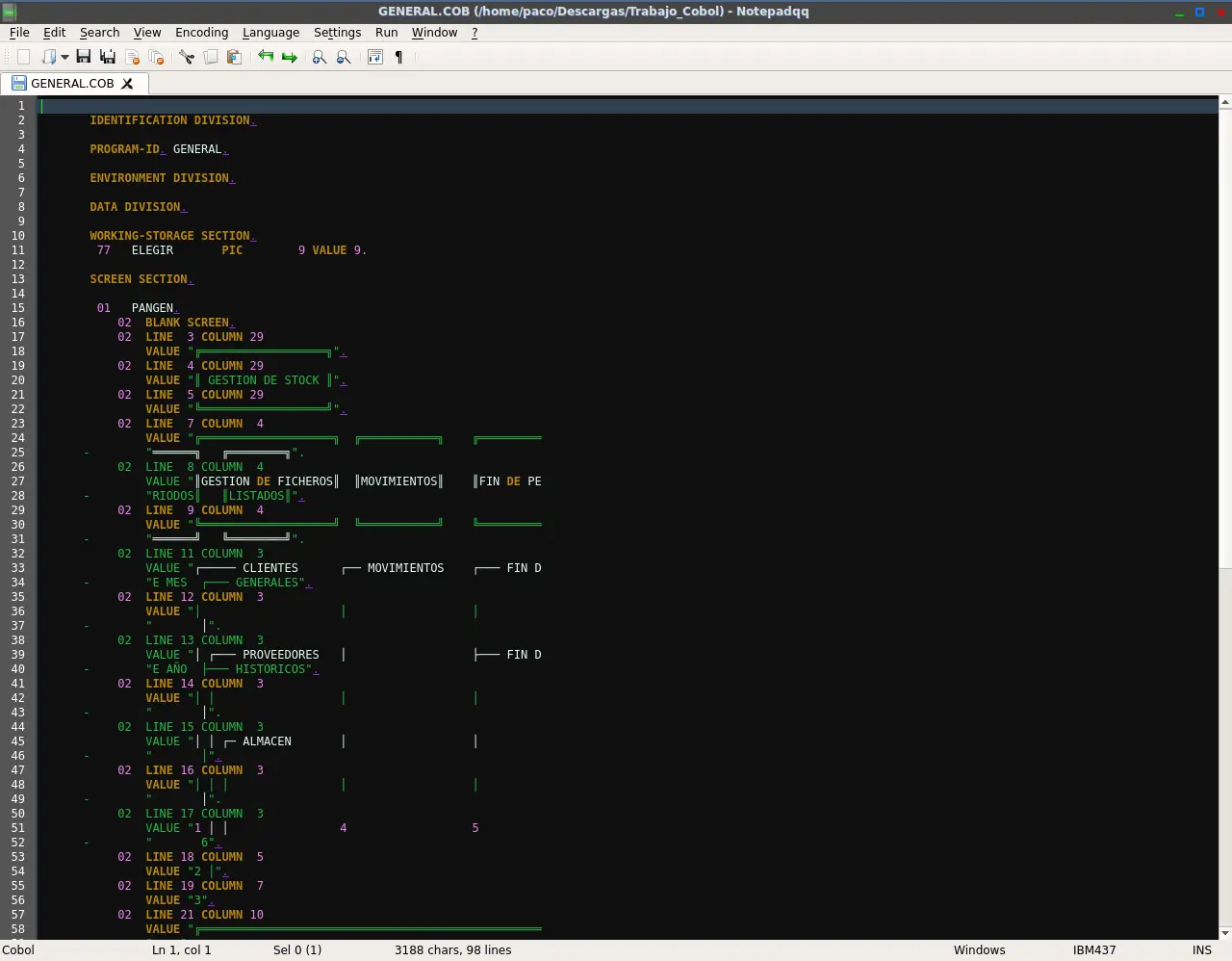Maximize the Notepadqq window
Viewport: 1232px width, 961px height.
[1200, 12]
